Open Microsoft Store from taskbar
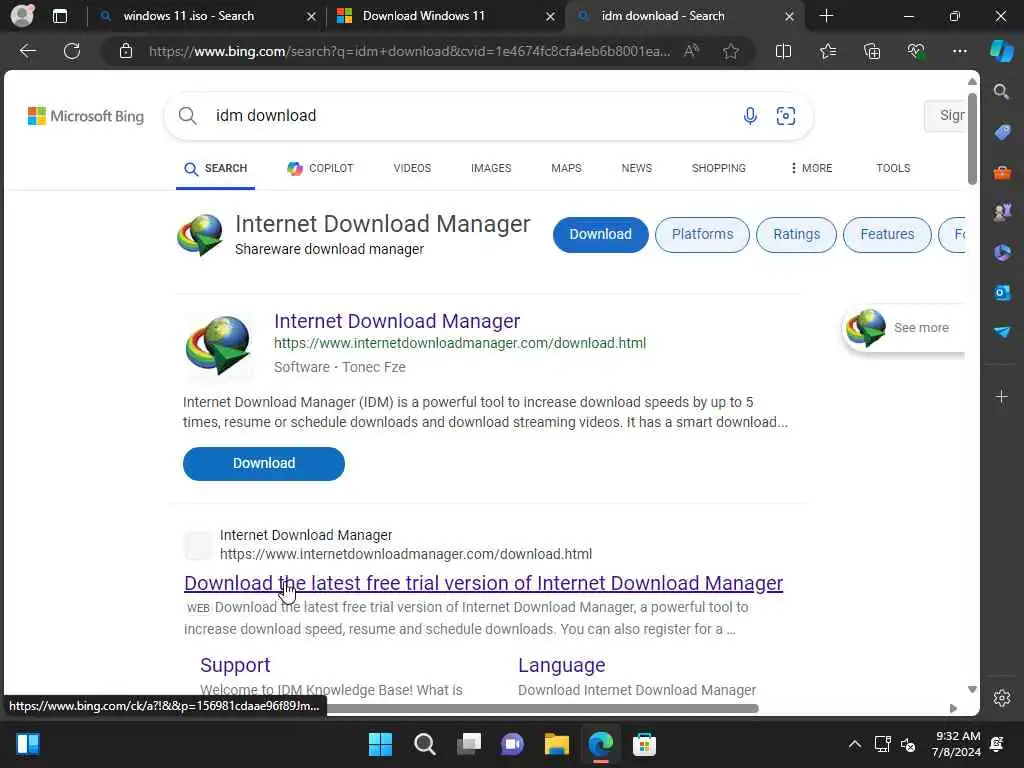 click(x=644, y=744)
